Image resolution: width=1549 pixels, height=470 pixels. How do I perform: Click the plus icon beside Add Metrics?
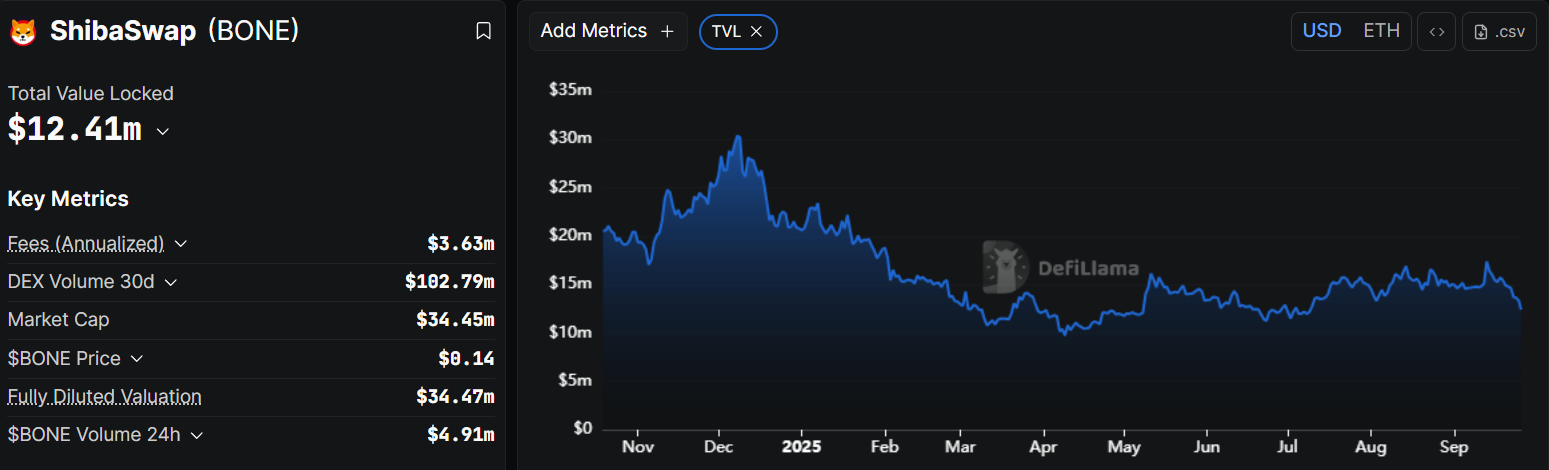tap(667, 32)
